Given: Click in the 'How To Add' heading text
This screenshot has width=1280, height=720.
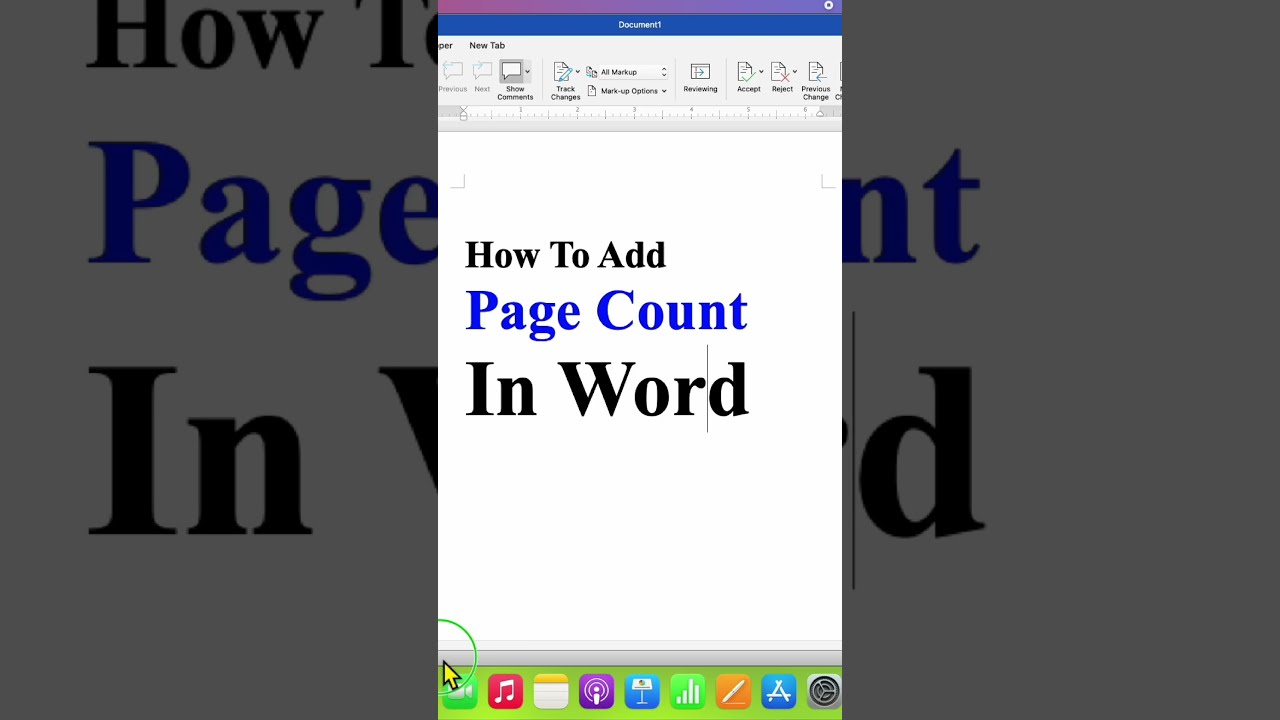Looking at the screenshot, I should click(565, 255).
